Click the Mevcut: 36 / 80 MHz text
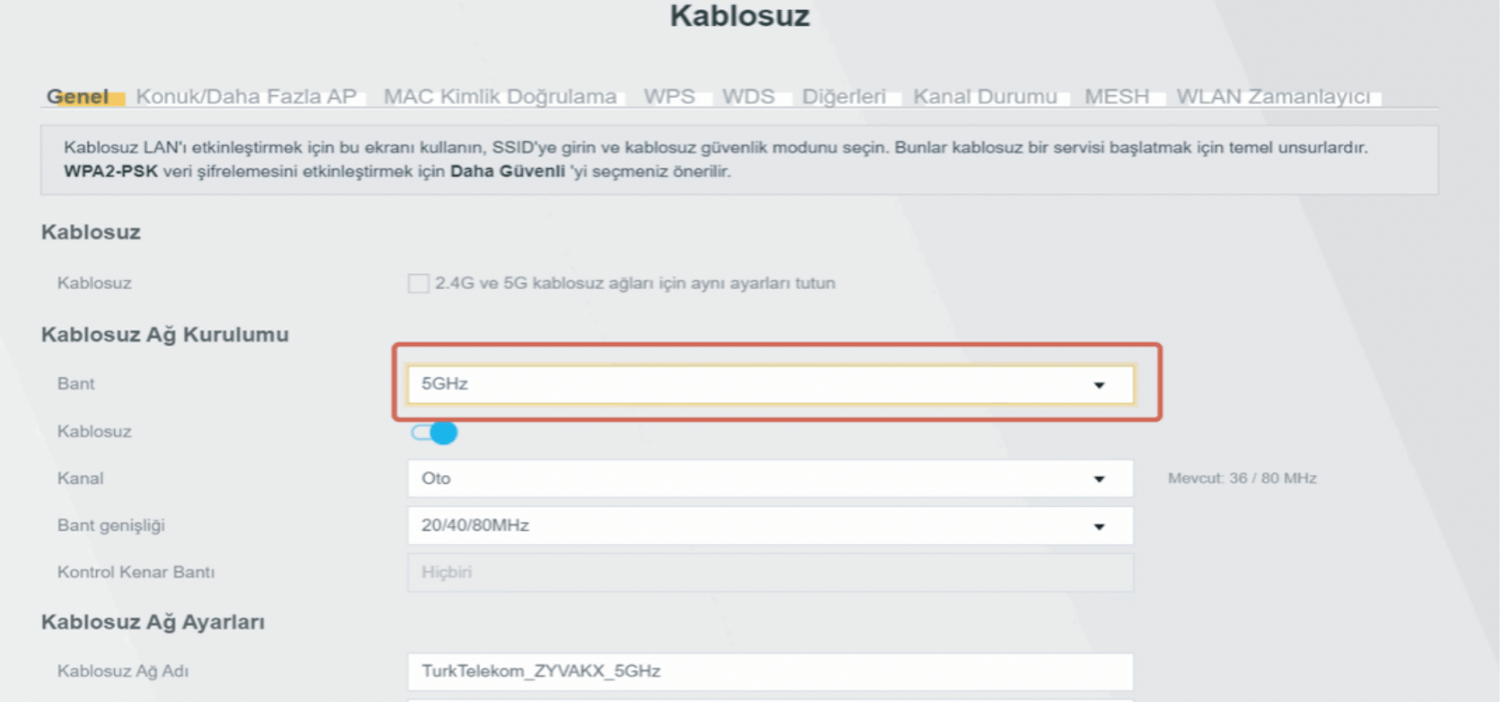Viewport: 1500px width, 702px height. (1242, 479)
